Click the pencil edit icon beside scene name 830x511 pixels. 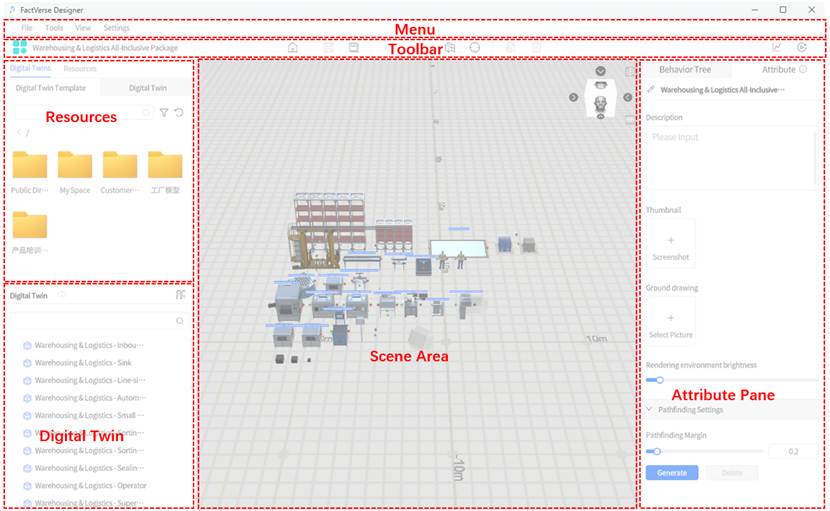[652, 90]
